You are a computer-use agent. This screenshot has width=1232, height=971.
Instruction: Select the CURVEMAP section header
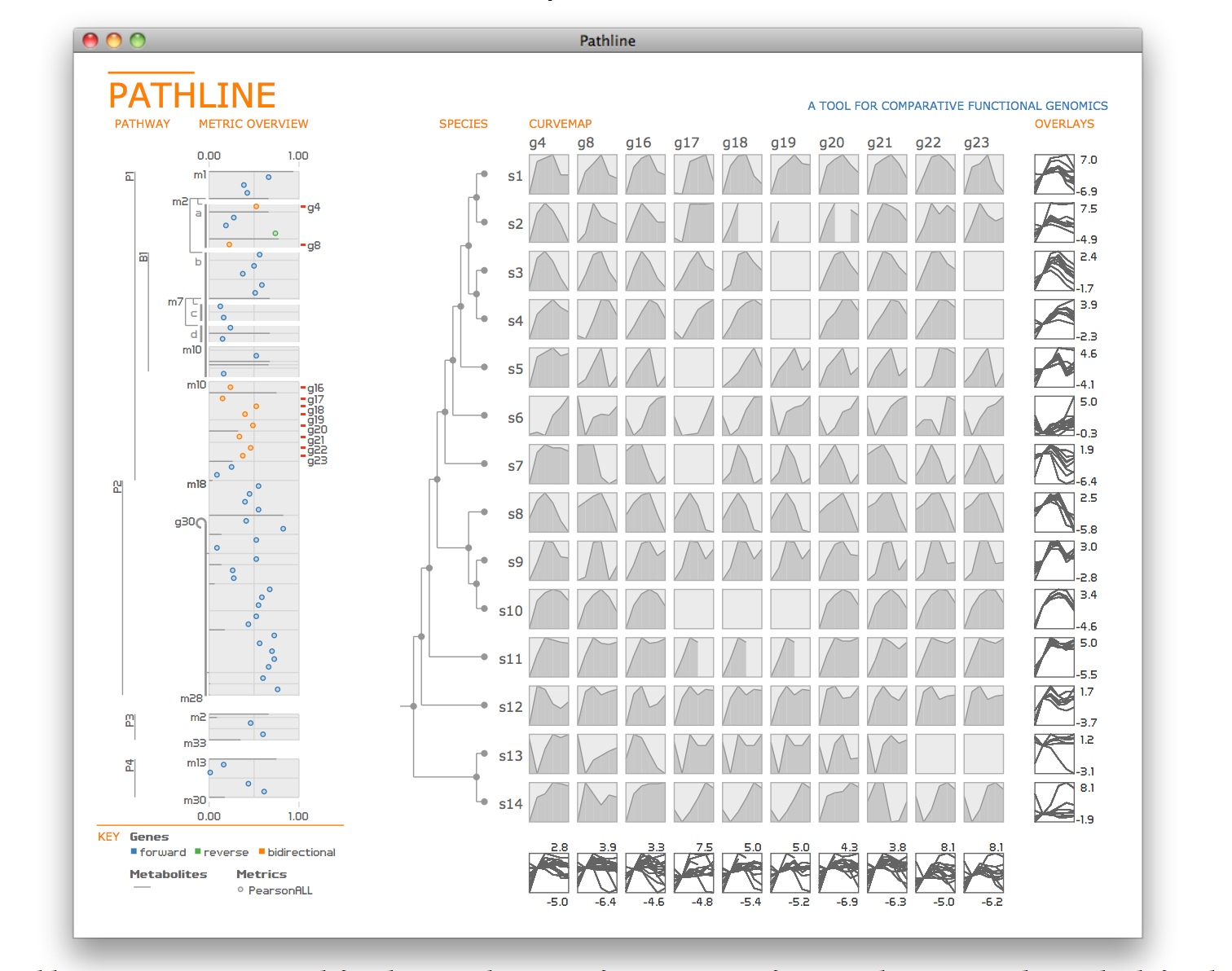[x=561, y=124]
